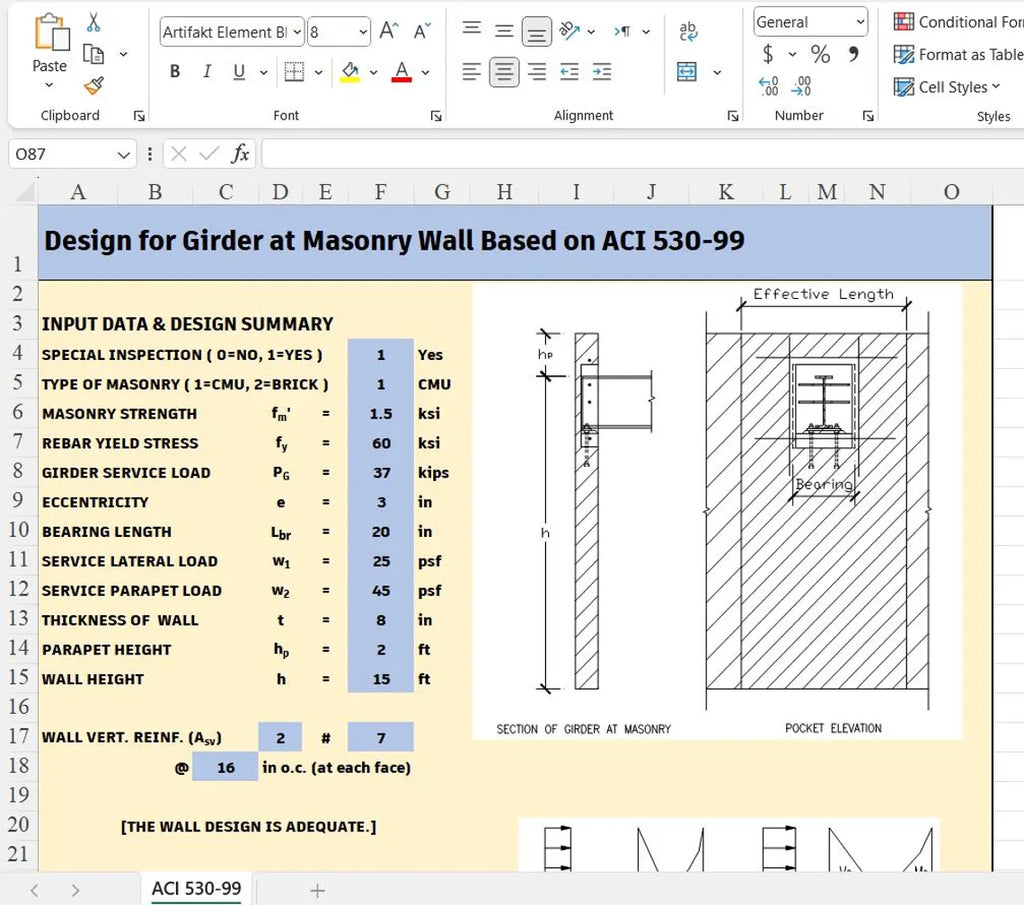
Task: Open the font name dropdown
Action: coord(297,32)
